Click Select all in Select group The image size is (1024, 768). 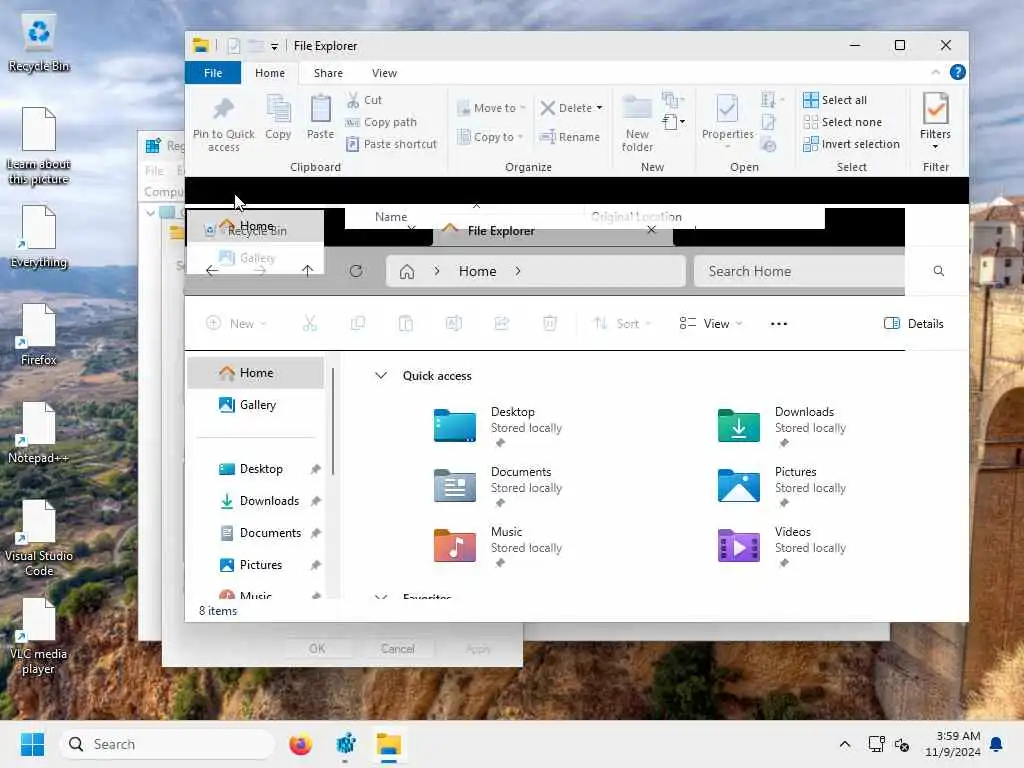click(x=835, y=100)
